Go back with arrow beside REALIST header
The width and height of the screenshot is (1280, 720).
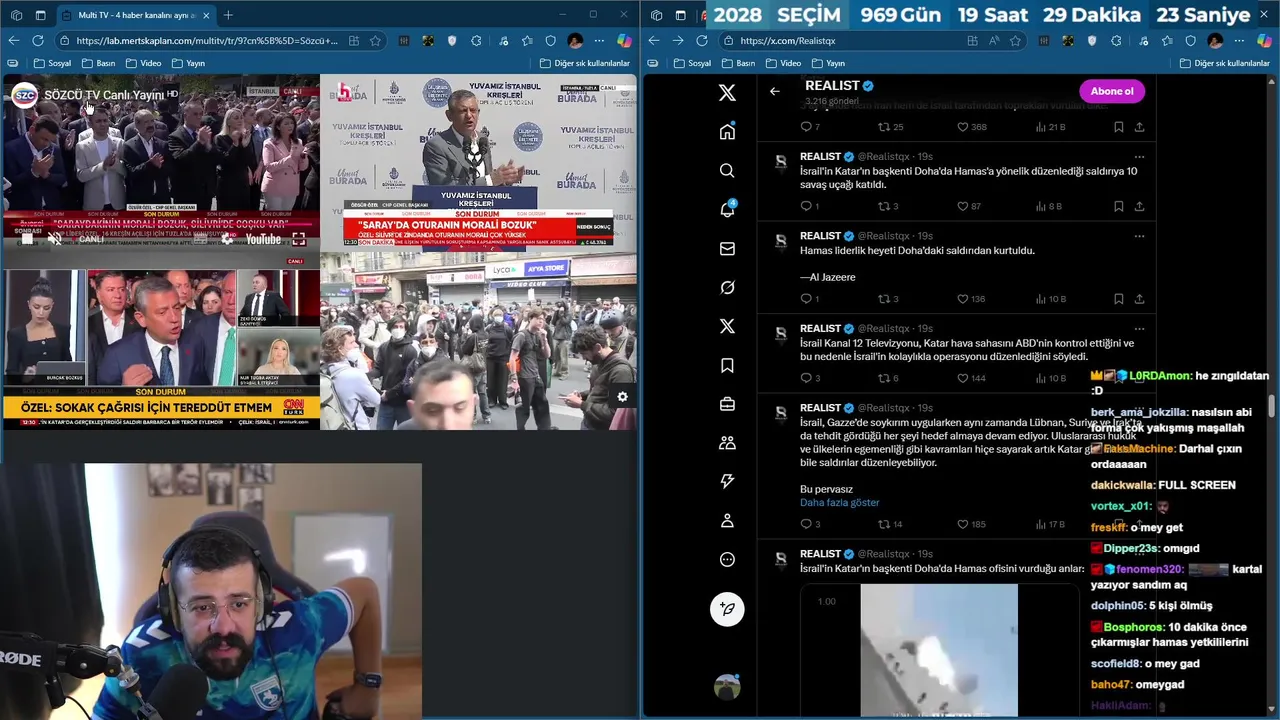(x=774, y=91)
